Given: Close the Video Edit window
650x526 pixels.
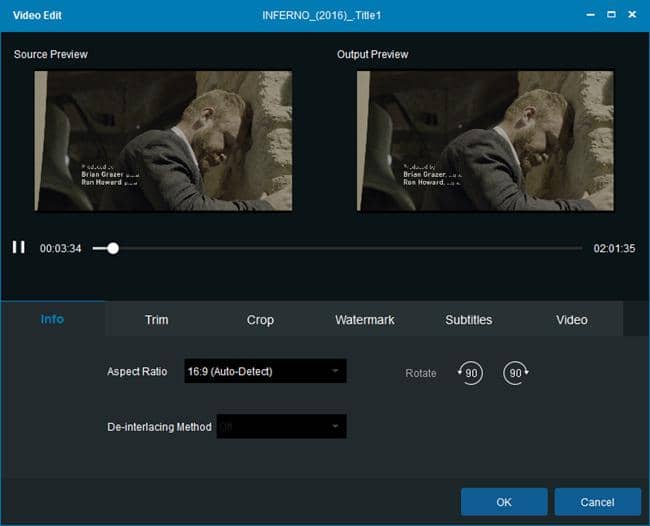Looking at the screenshot, I should pyautogui.click(x=632, y=15).
